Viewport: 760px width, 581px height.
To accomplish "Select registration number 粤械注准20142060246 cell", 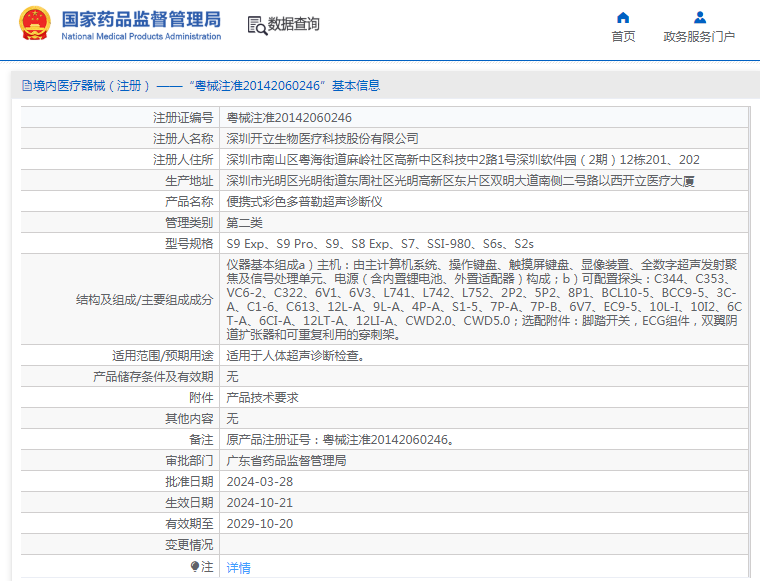I will pyautogui.click(x=289, y=118).
